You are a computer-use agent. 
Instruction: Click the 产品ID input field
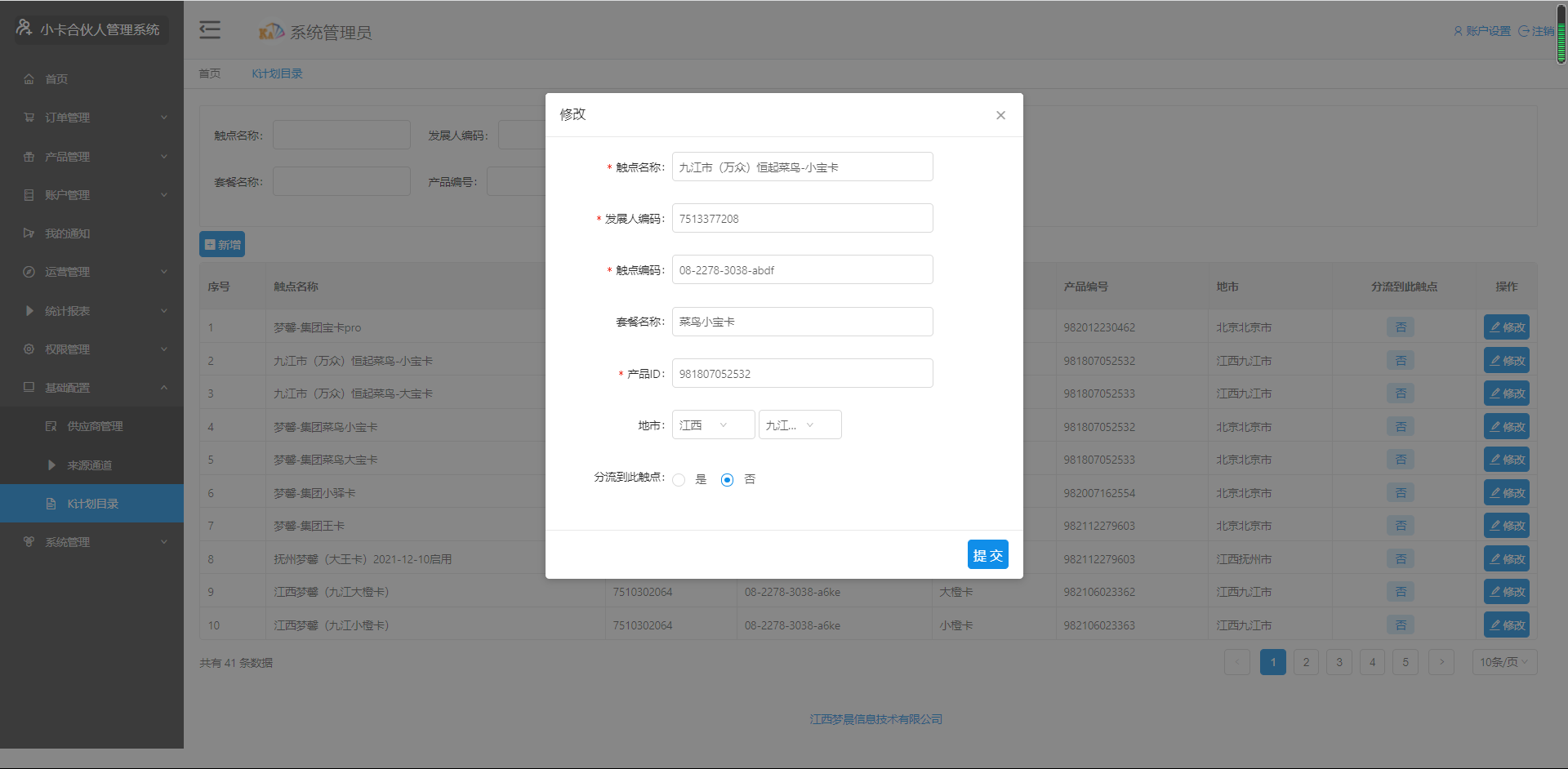pos(802,374)
